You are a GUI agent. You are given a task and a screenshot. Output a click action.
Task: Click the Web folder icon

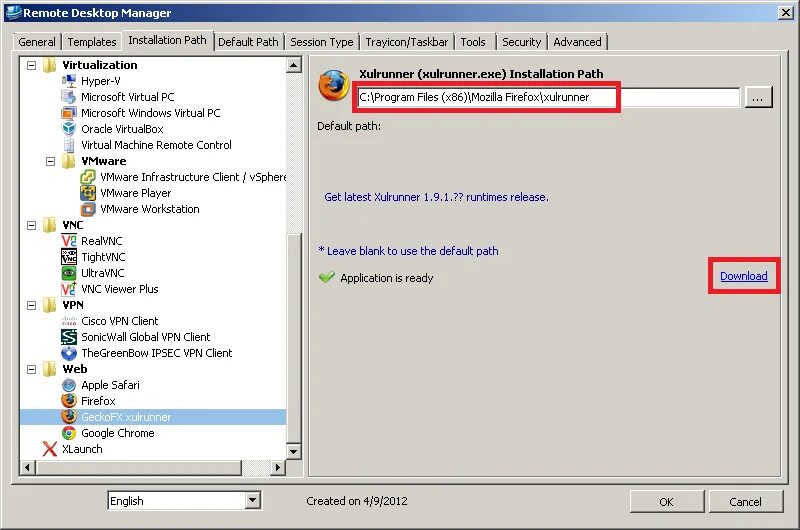click(50, 369)
